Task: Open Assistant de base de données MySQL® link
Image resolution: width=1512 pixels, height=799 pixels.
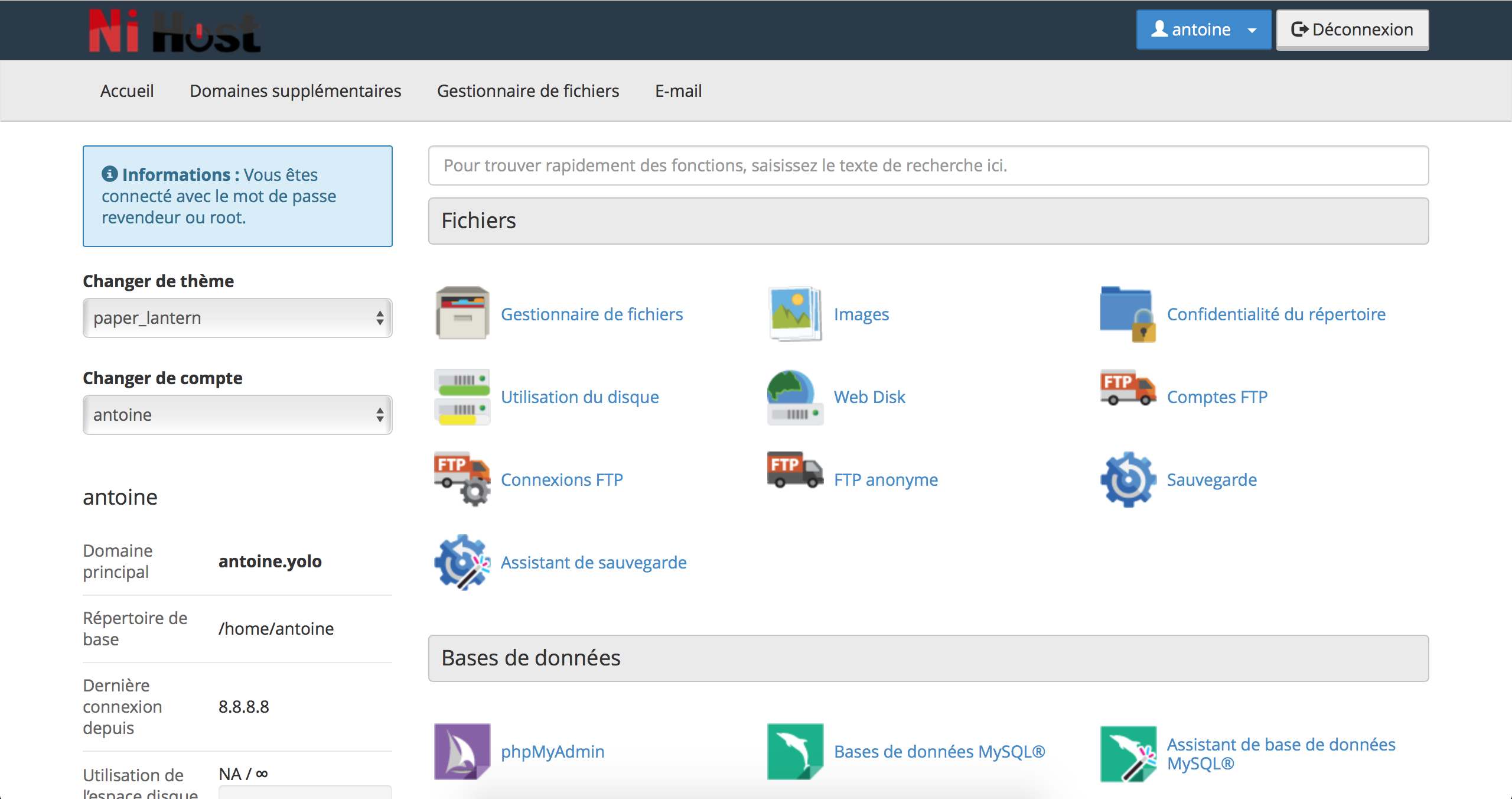Action: [1281, 753]
